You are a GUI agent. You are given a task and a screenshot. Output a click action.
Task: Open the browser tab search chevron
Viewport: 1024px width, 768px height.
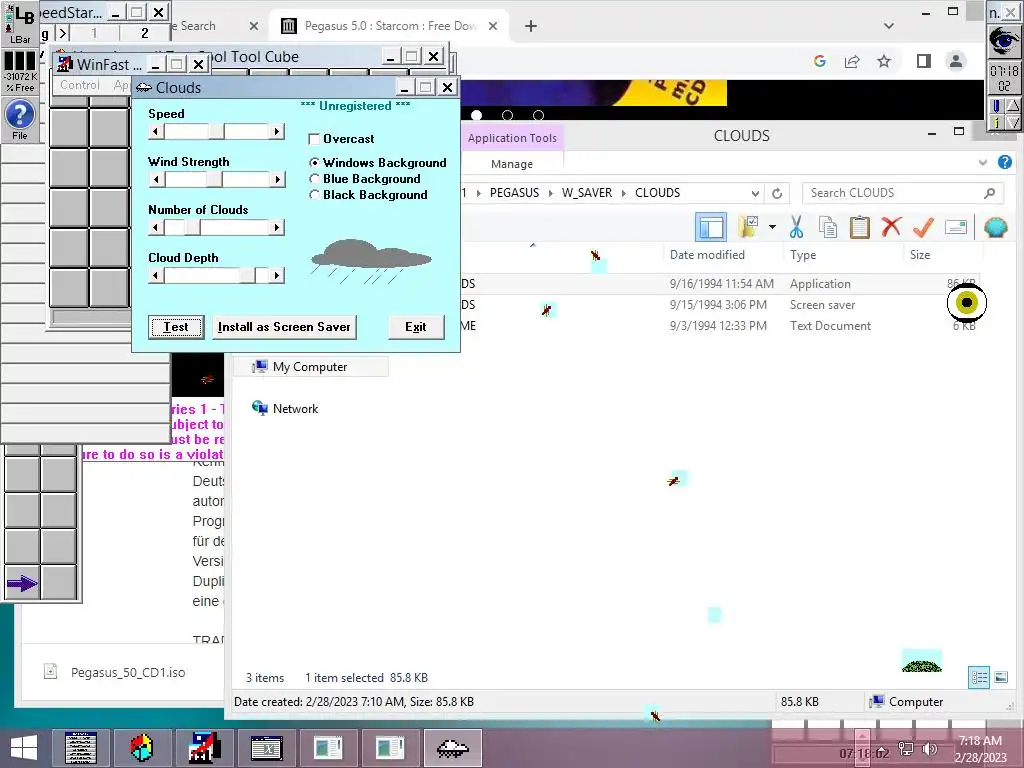[x=888, y=26]
